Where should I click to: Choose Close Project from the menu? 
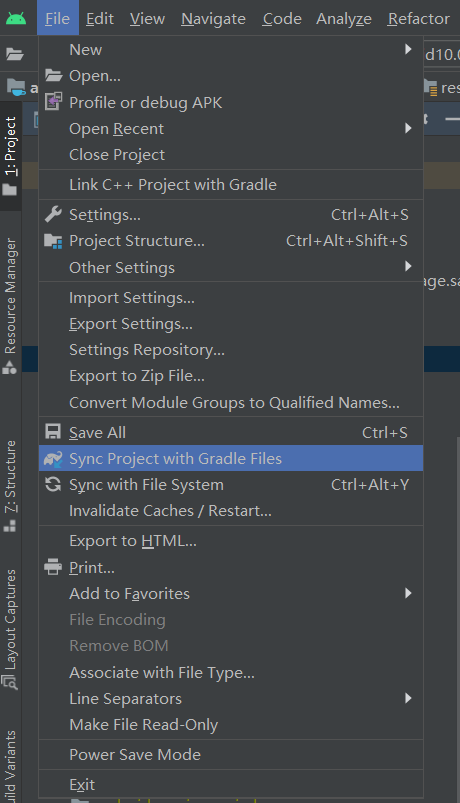(231, 155)
